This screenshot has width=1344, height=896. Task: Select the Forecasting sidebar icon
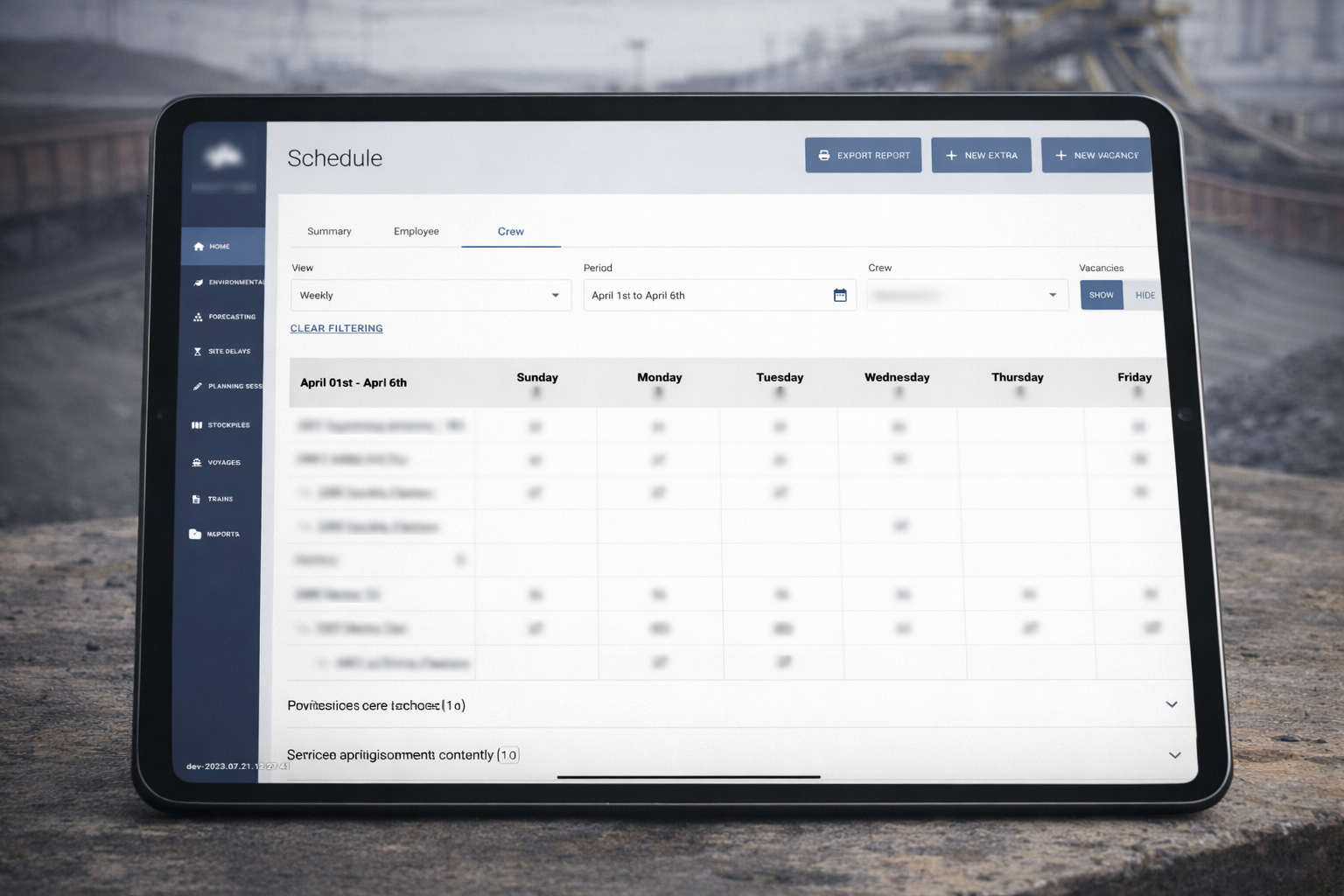198,318
